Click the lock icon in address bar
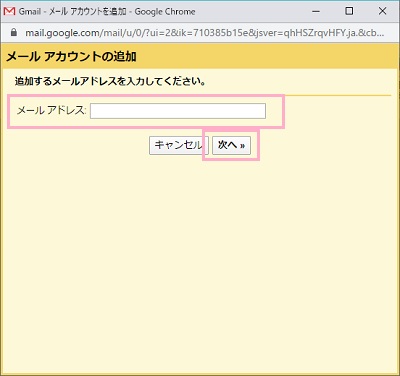Screen dimensions: 400x376 [13, 32]
